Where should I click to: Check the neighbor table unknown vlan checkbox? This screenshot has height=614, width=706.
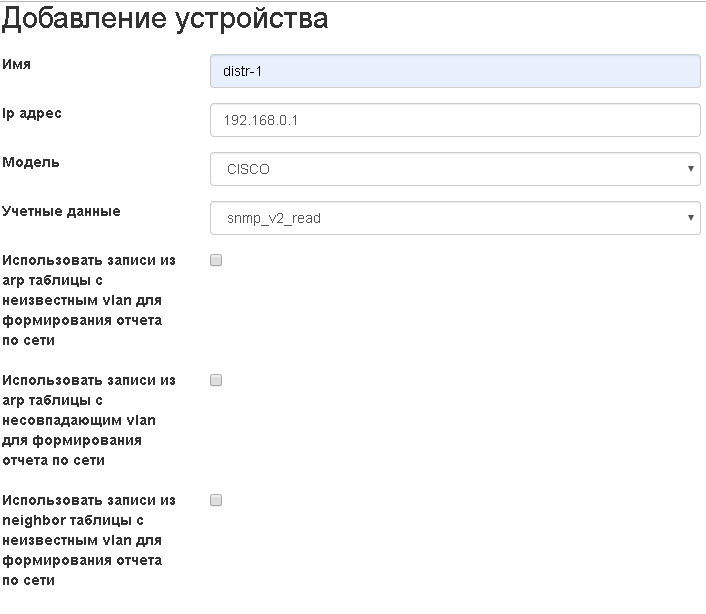(x=216, y=500)
